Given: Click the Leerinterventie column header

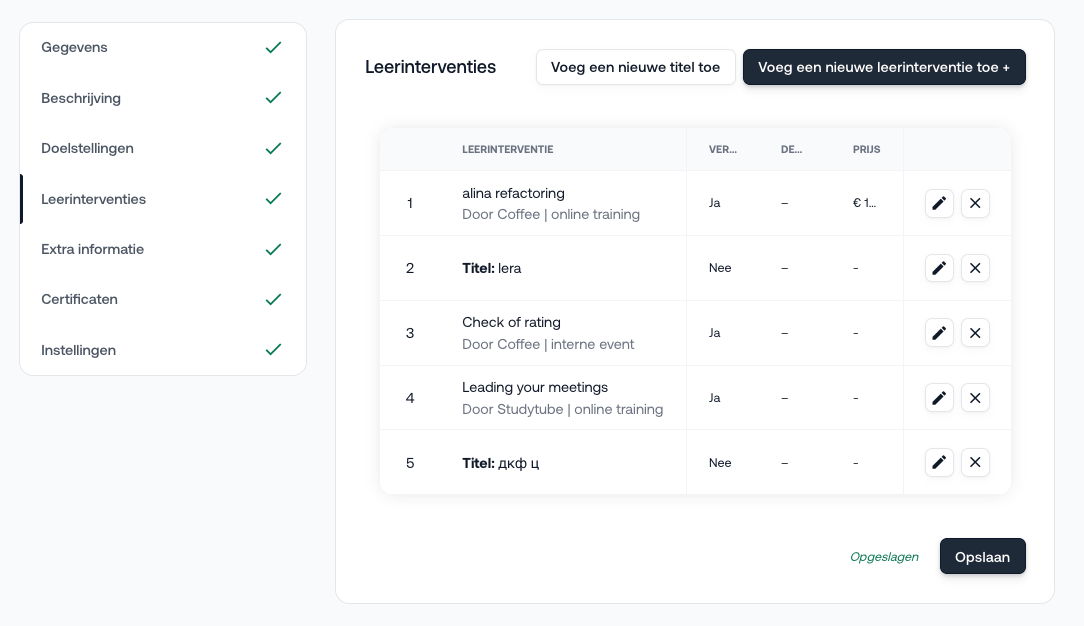Looking at the screenshot, I should click(507, 150).
